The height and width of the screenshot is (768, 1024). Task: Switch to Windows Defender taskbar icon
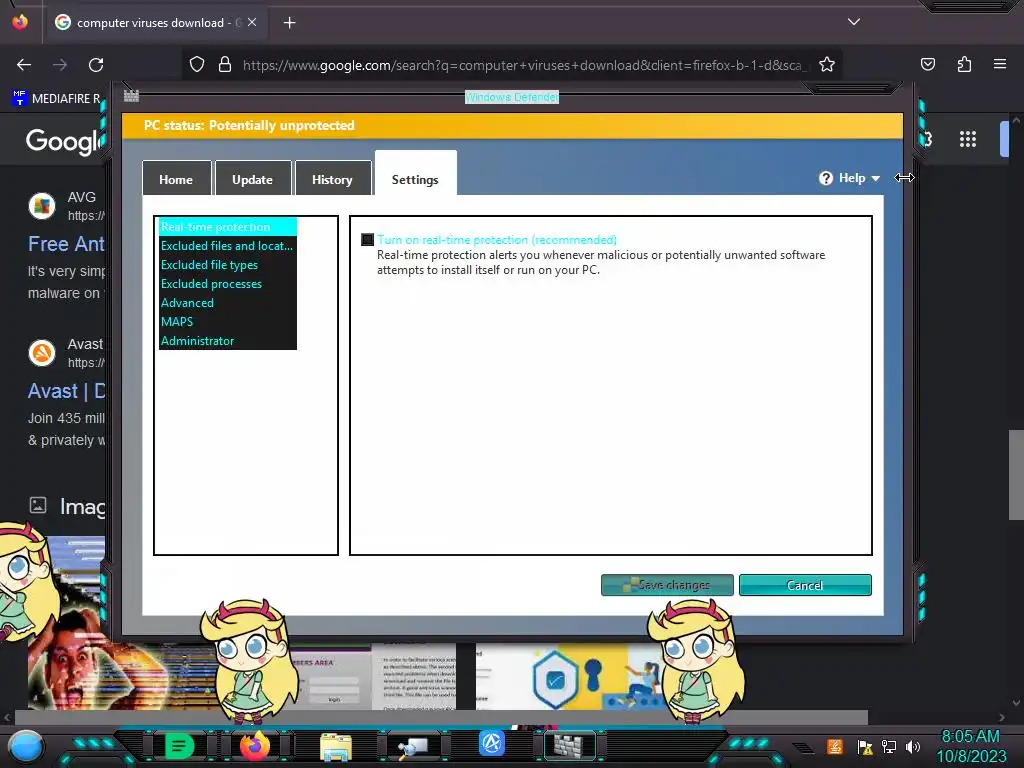[569, 746]
